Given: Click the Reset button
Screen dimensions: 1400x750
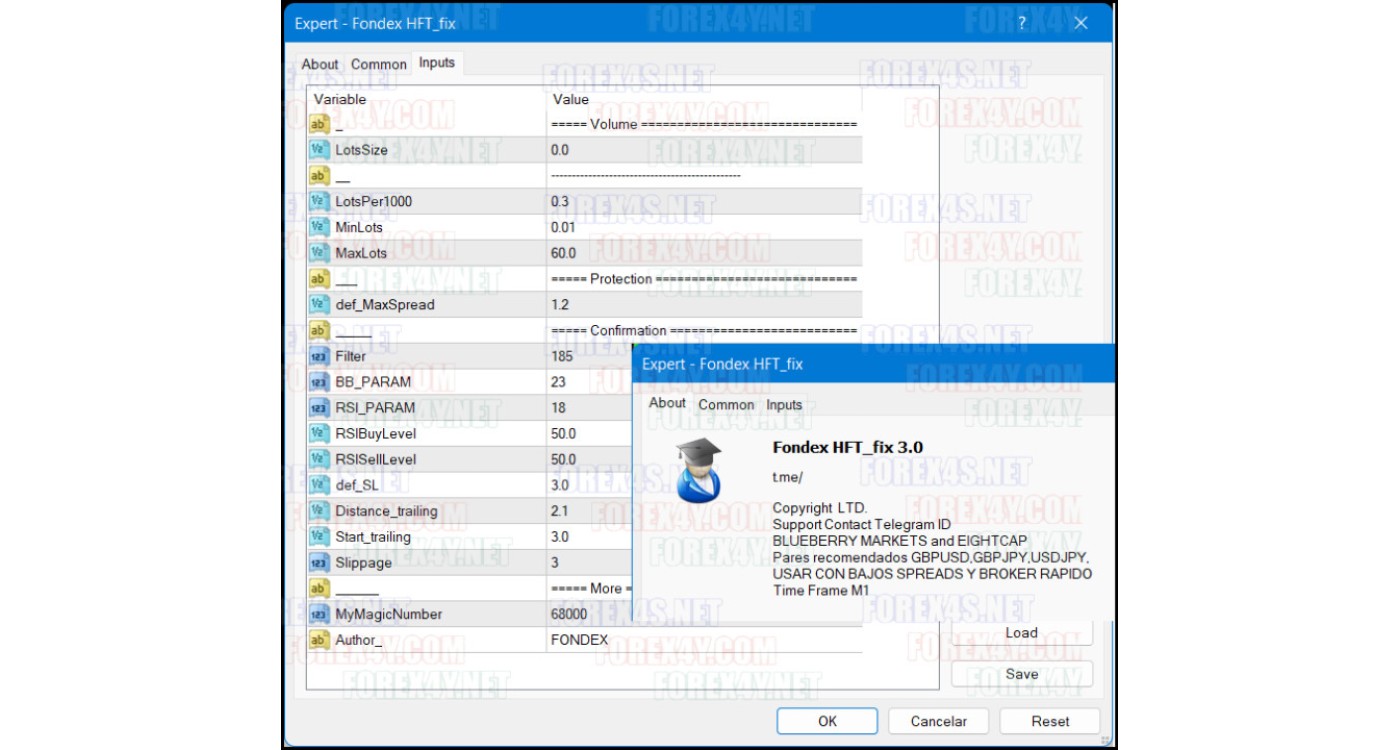Looking at the screenshot, I should tap(1050, 721).
